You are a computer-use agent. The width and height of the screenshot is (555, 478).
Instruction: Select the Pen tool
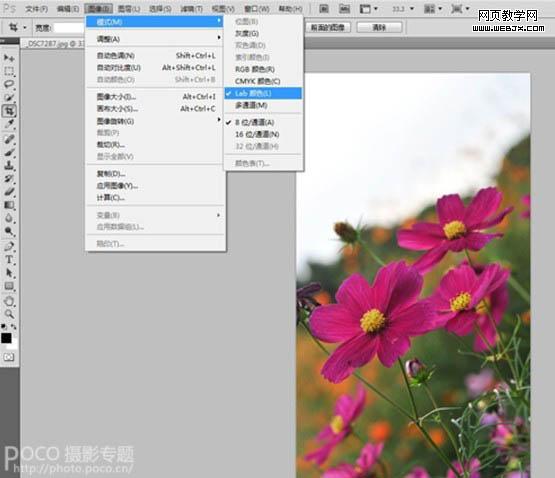click(x=9, y=247)
